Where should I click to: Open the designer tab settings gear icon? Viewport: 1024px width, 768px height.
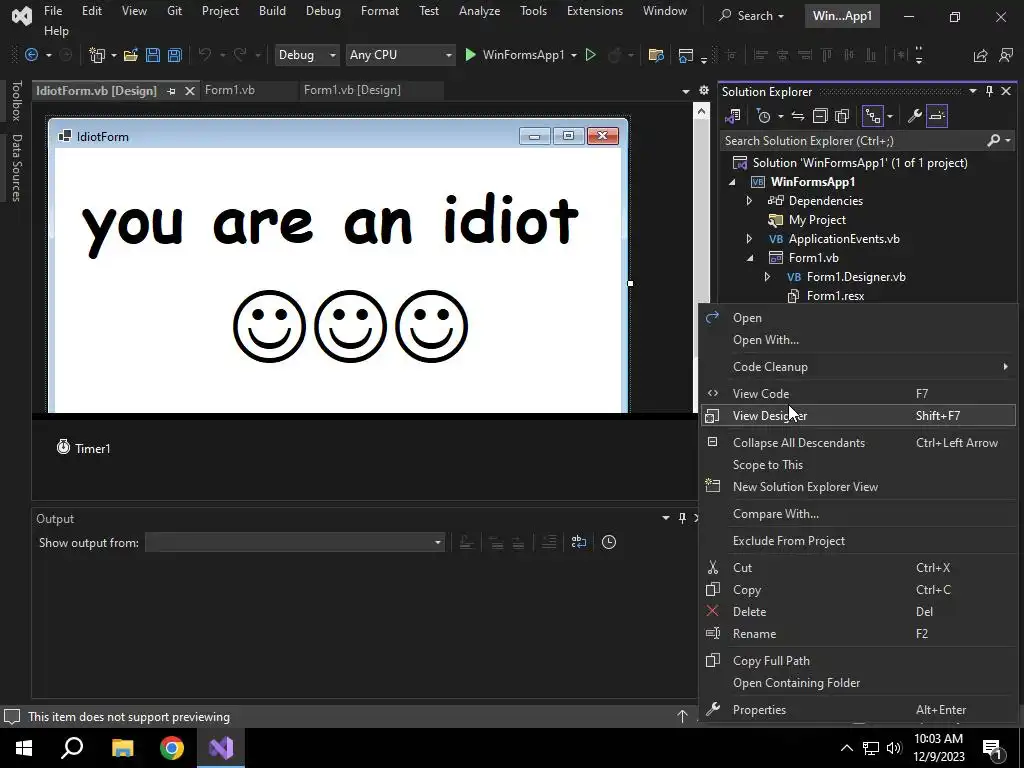point(704,91)
